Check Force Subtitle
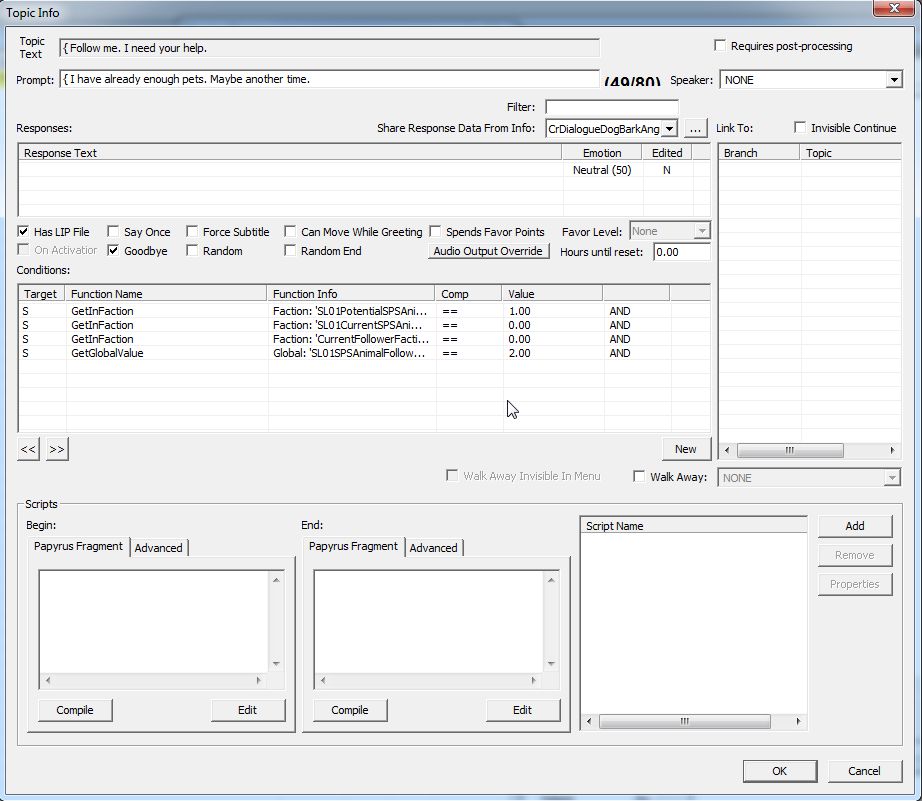Screen dimensions: 922x801 192,231
